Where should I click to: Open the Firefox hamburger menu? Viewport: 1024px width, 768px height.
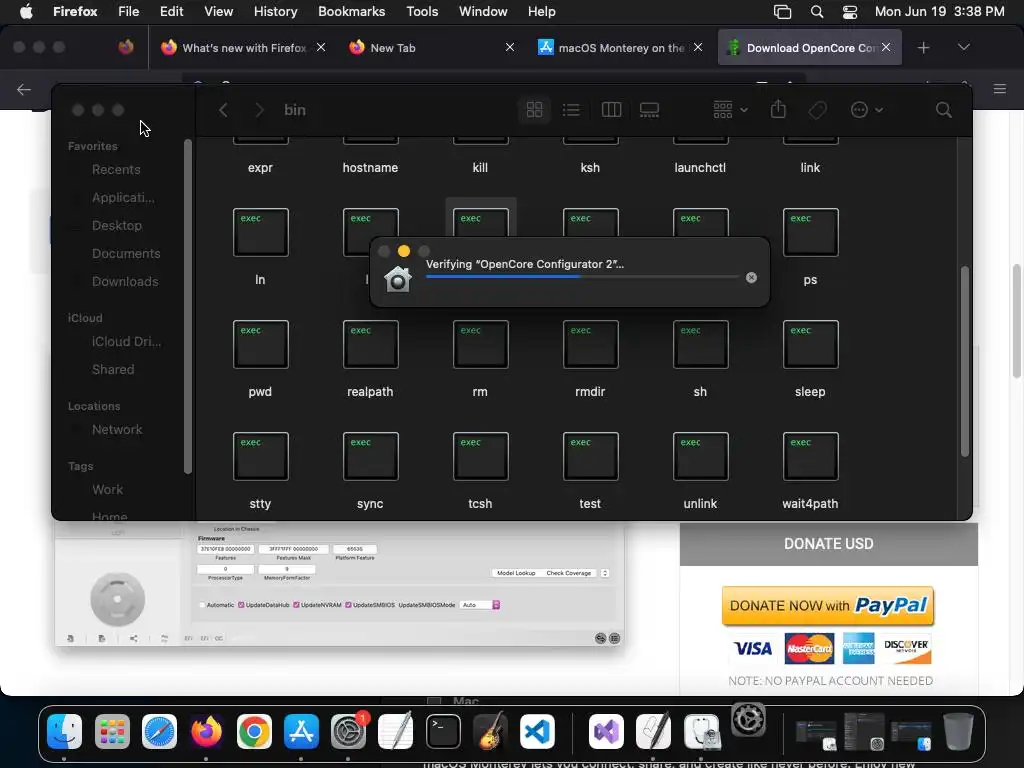click(1000, 89)
